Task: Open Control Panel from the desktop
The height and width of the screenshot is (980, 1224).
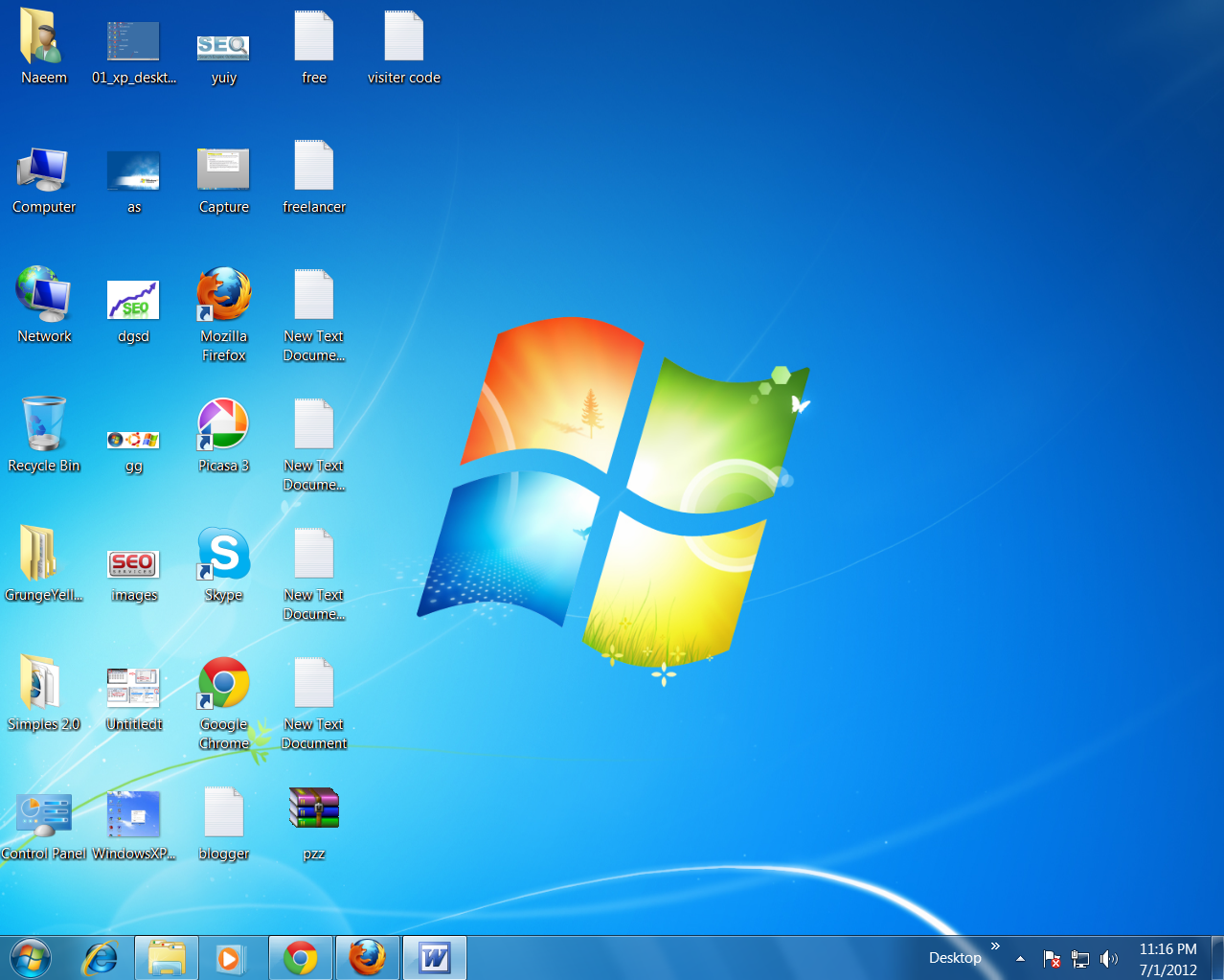Action: tap(44, 814)
